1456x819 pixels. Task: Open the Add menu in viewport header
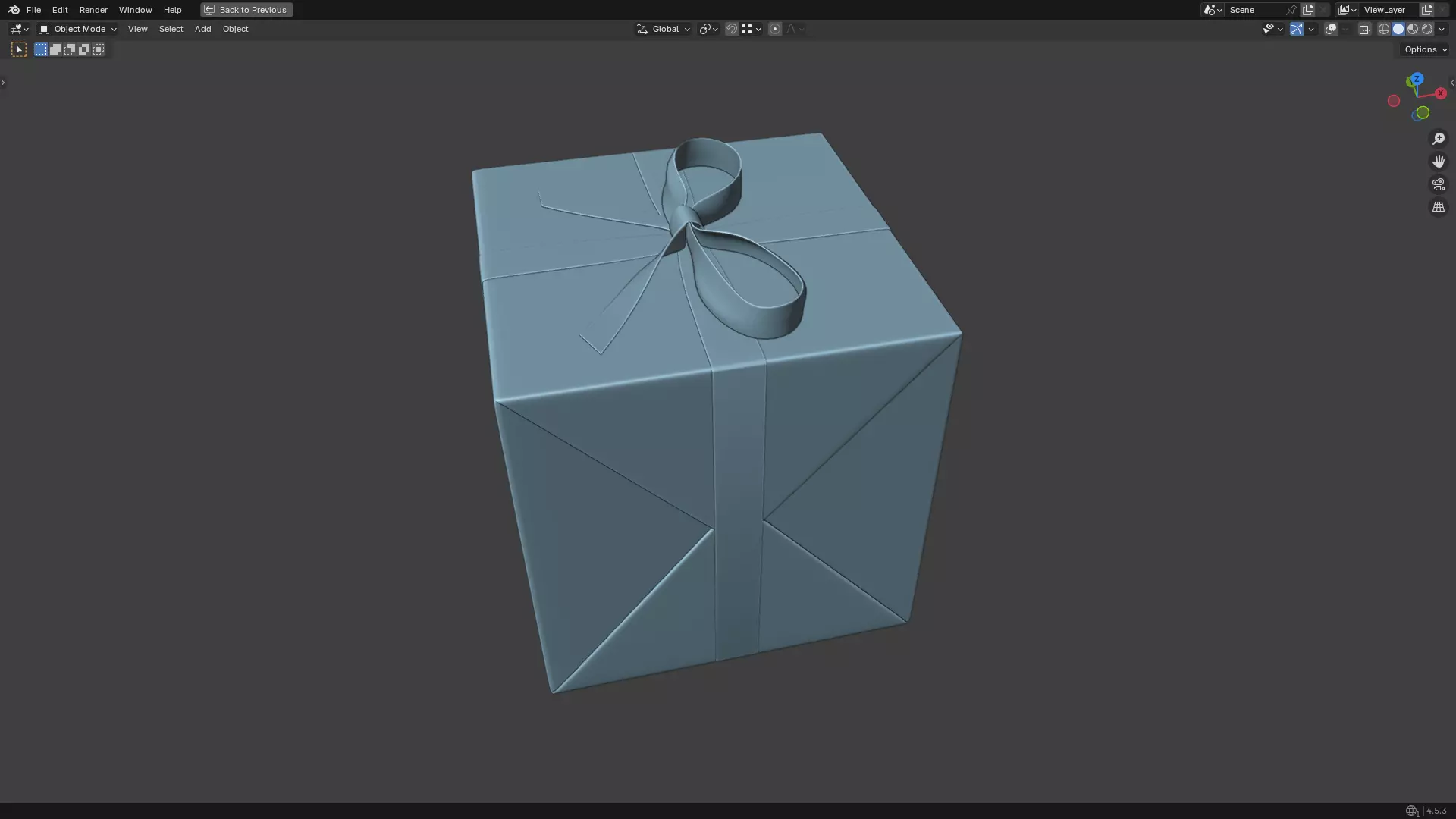click(202, 29)
